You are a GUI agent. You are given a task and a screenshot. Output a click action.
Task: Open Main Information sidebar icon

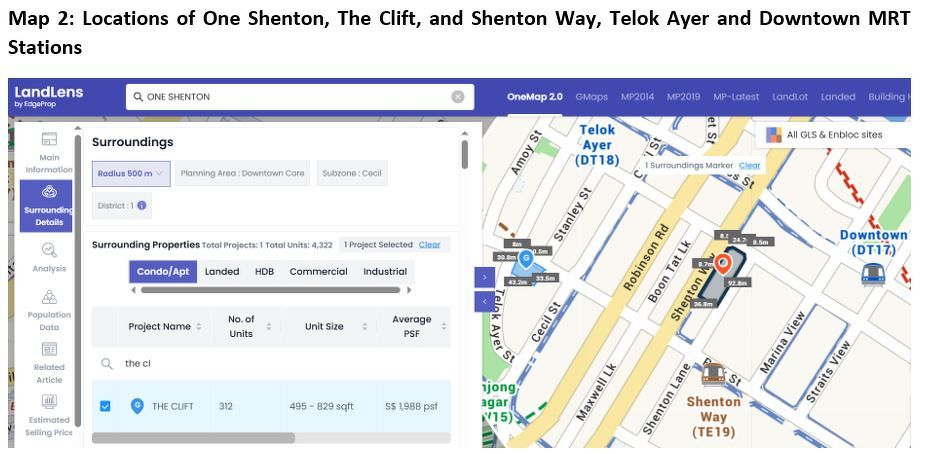point(49,141)
